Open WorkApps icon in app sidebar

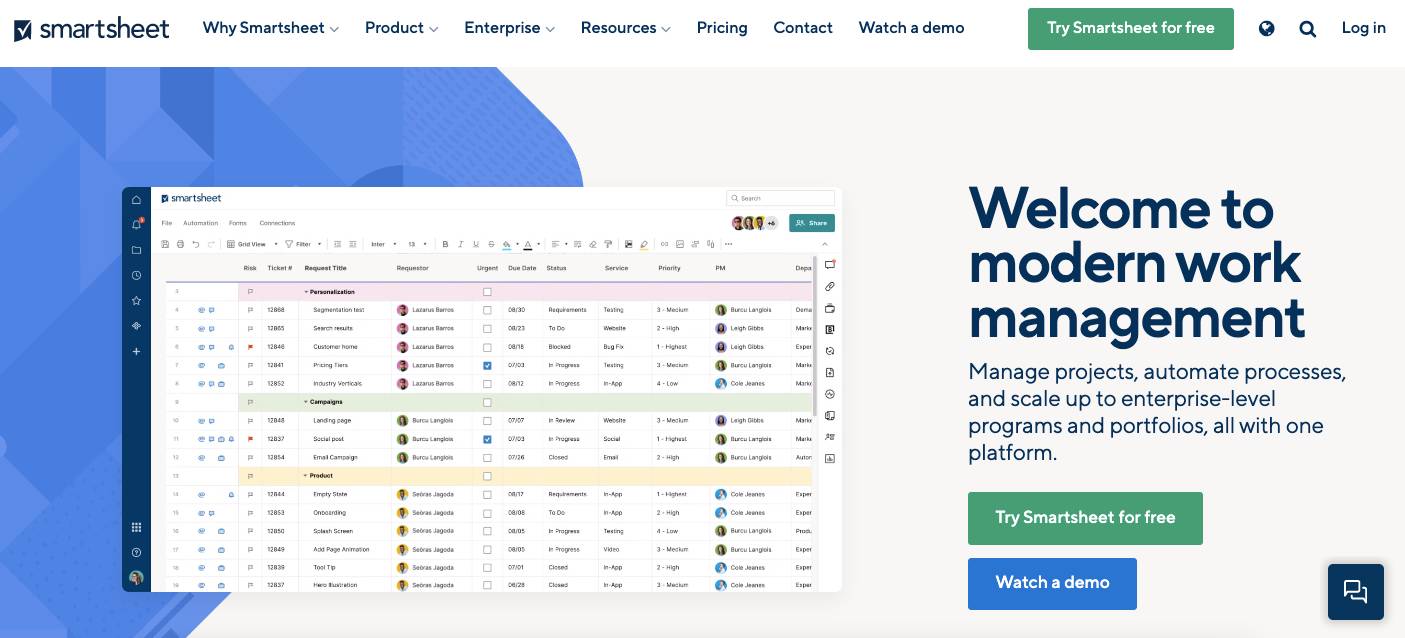pyautogui.click(x=137, y=326)
